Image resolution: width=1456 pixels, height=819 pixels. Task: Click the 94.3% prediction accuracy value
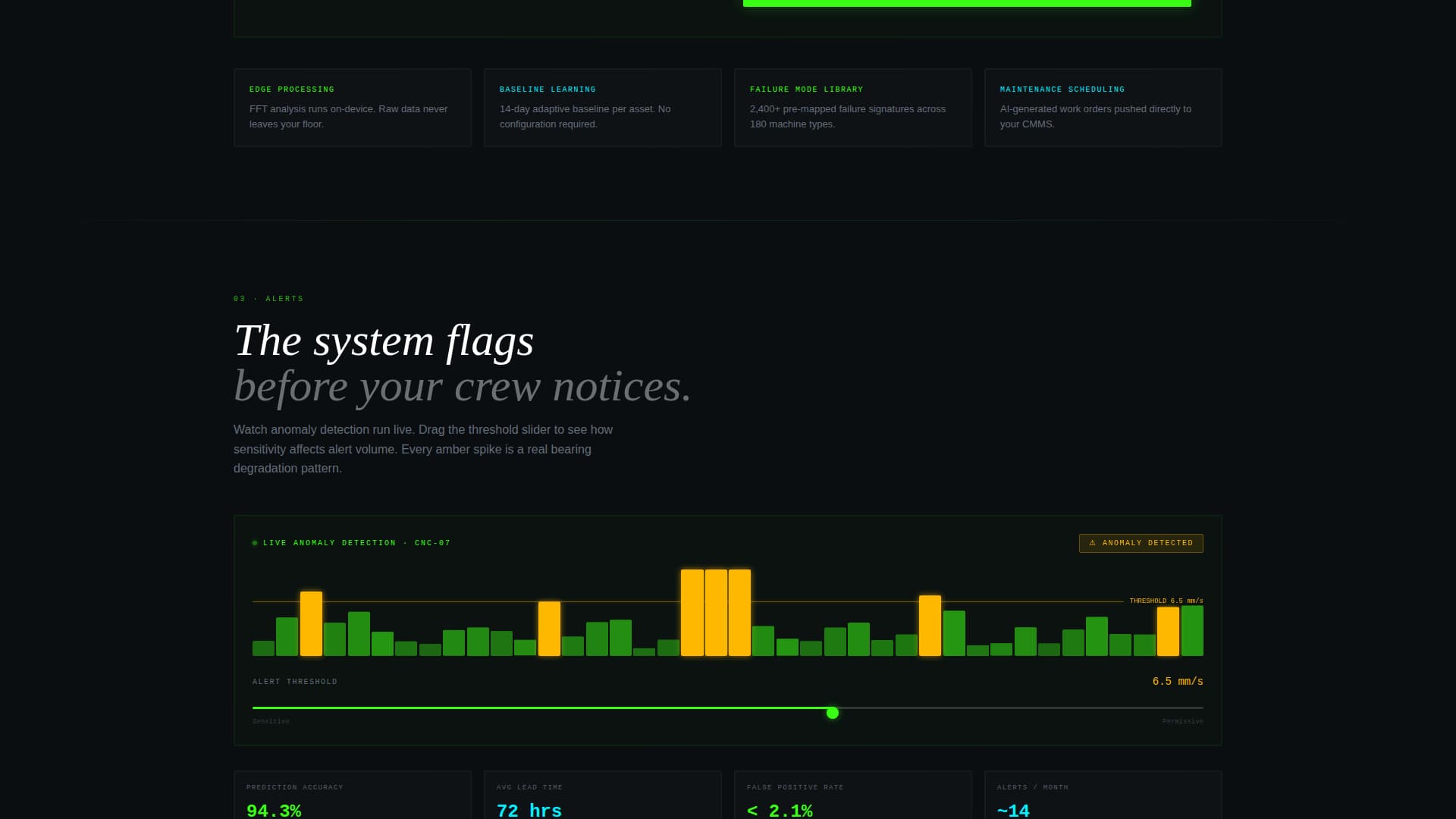pos(274,811)
